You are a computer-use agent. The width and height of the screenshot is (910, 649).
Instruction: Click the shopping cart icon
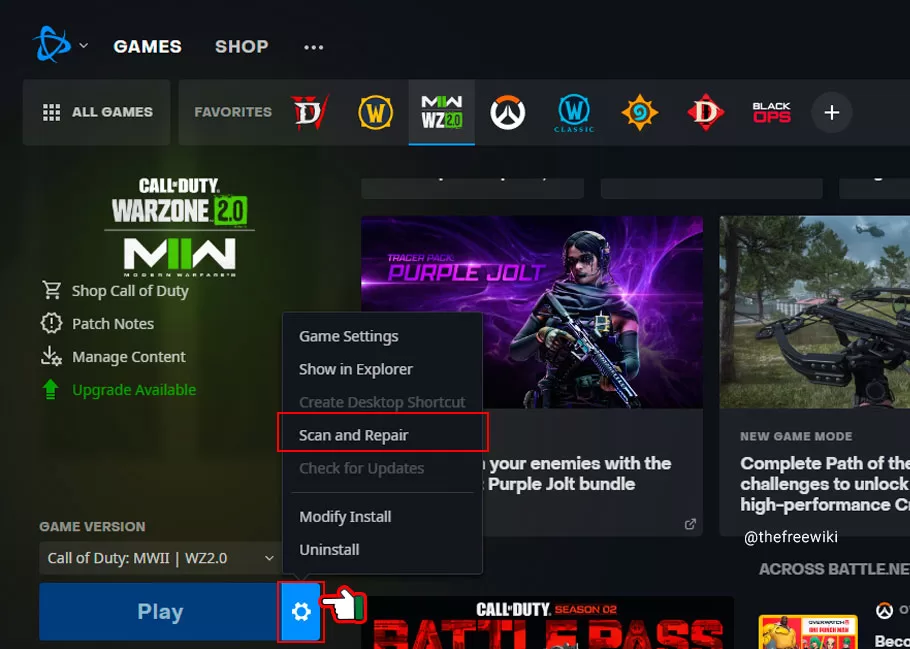click(52, 290)
